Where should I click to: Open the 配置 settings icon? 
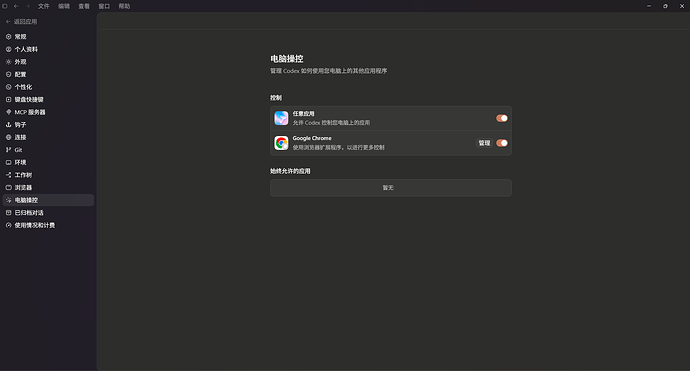pyautogui.click(x=8, y=74)
